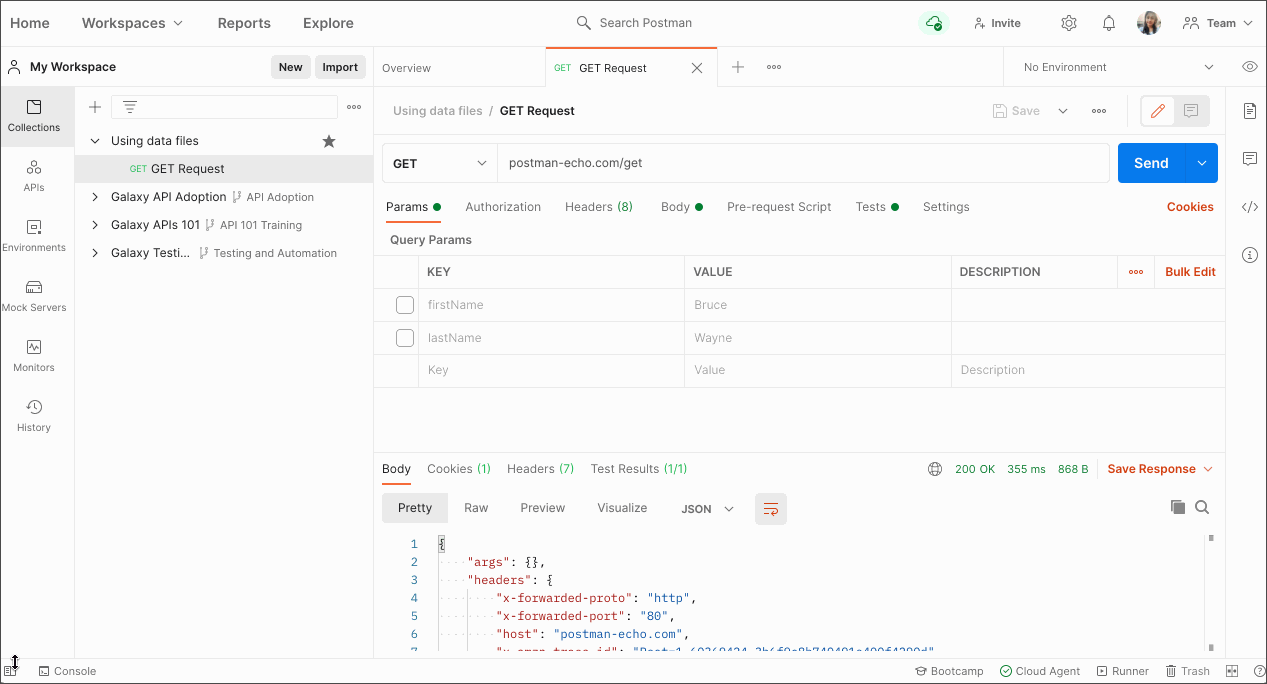Switch to the Tests tab
Image resolution: width=1267 pixels, height=684 pixels.
click(877, 207)
